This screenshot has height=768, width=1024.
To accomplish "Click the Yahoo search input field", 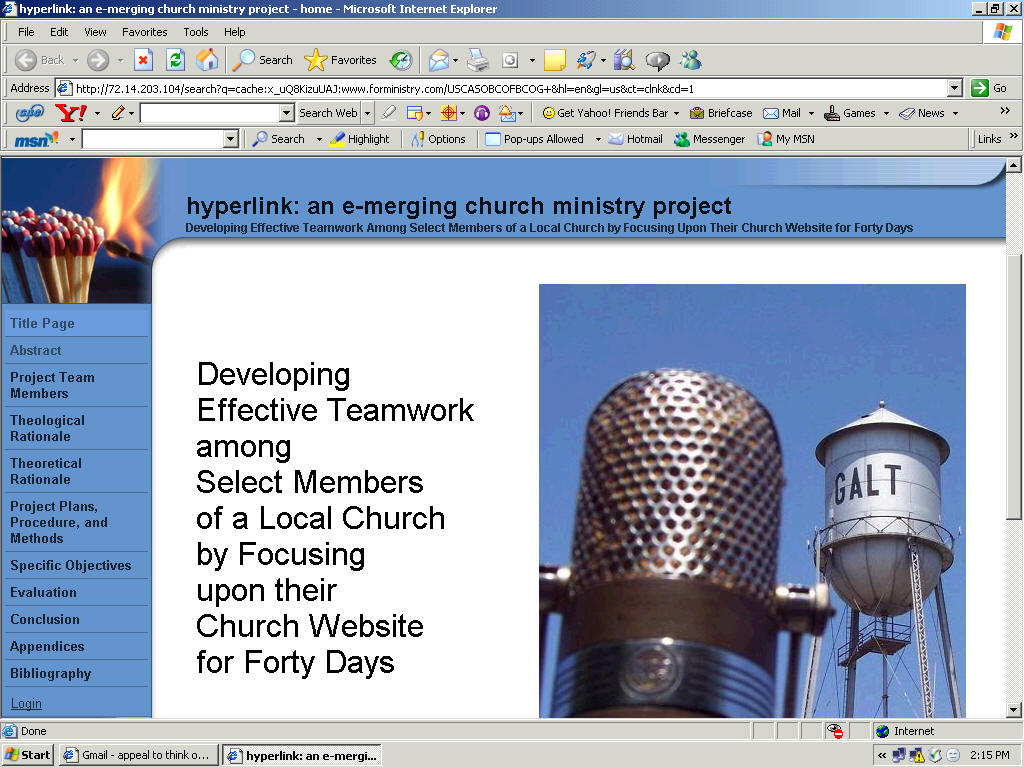I will pyautogui.click(x=210, y=113).
